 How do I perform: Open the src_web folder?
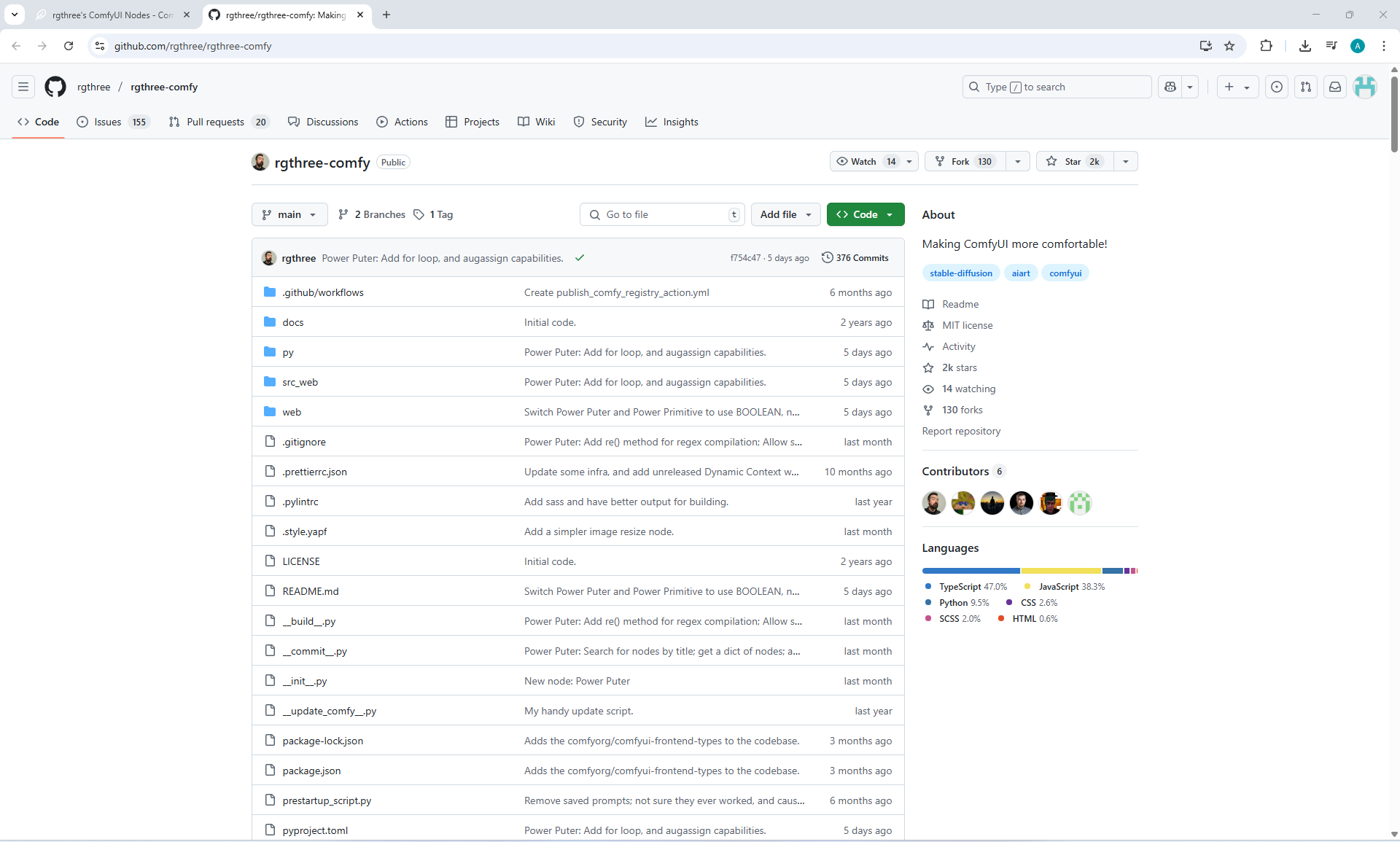[x=300, y=382]
